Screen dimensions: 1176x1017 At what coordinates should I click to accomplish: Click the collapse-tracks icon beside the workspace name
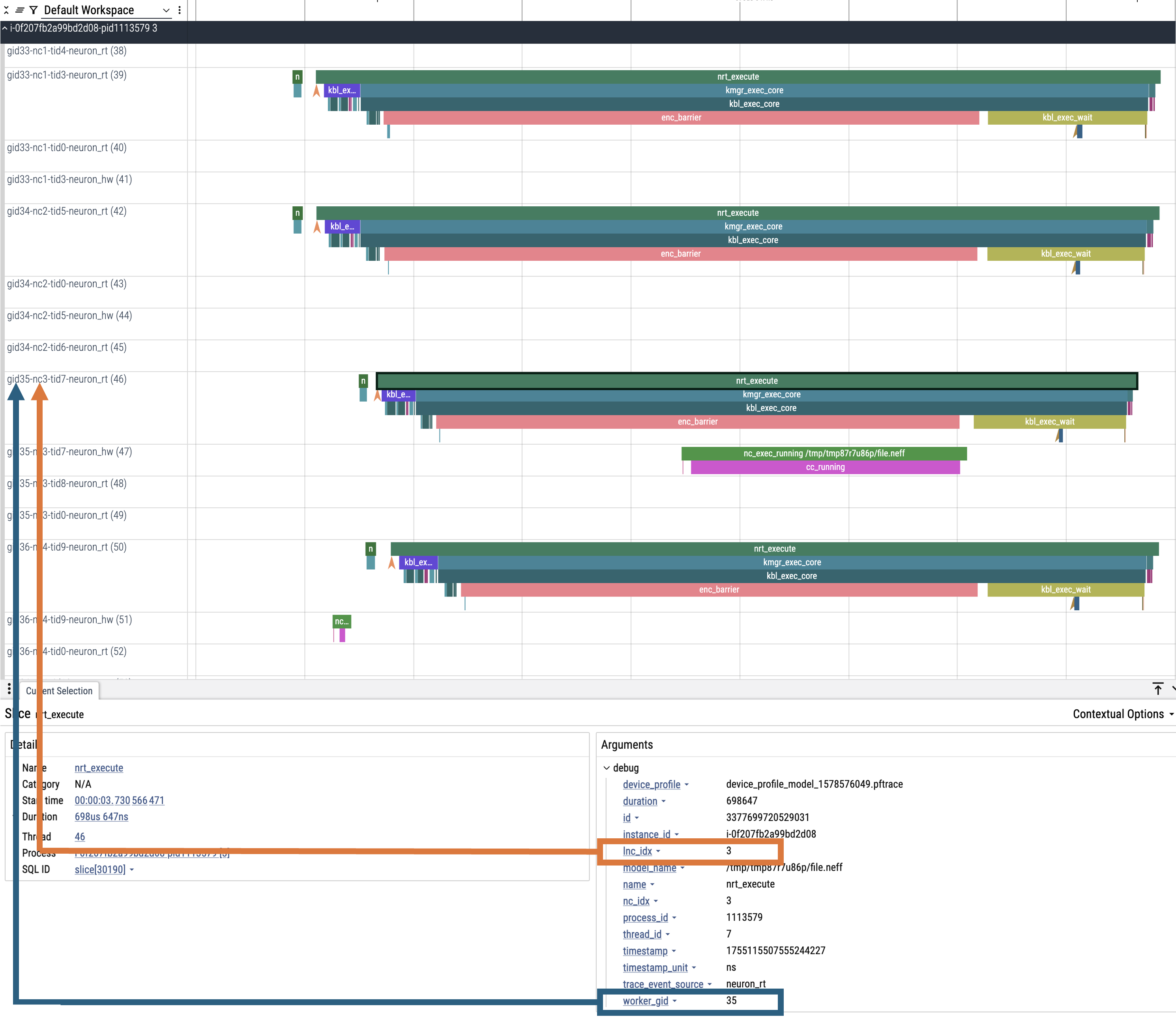[7, 9]
